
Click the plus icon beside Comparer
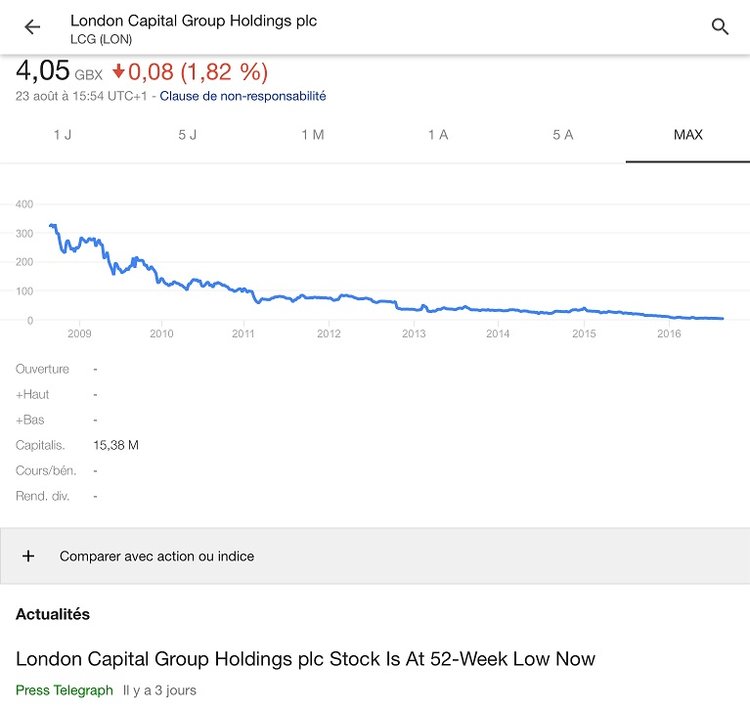click(x=28, y=556)
